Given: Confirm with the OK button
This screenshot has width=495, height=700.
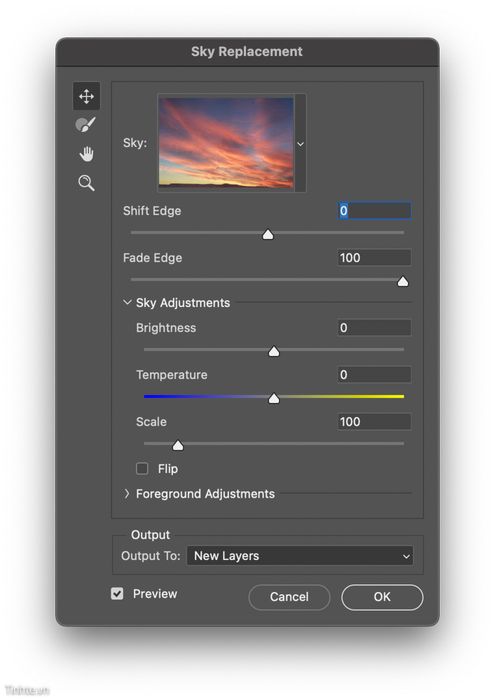Looking at the screenshot, I should 382,597.
